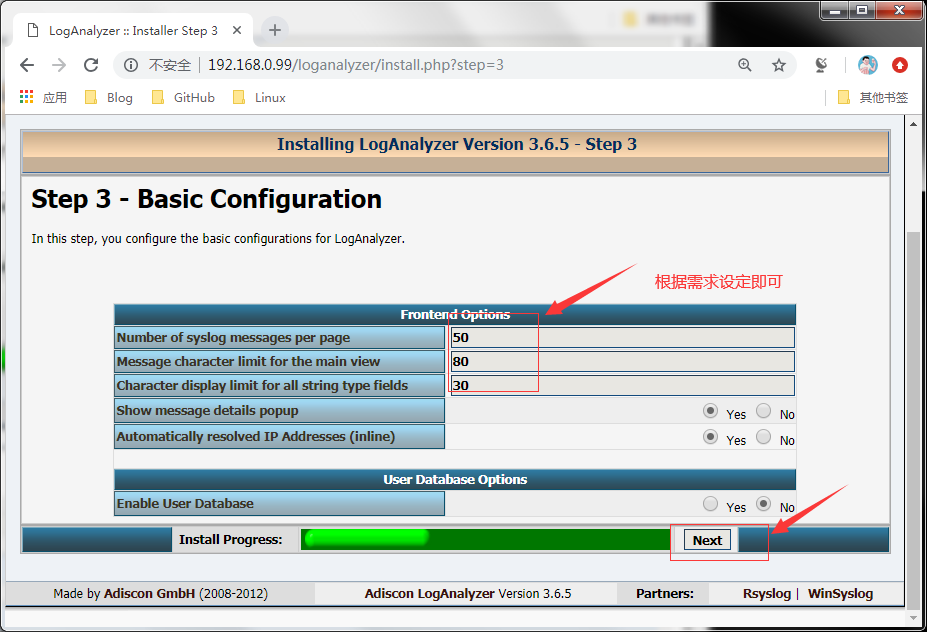The image size is (927, 632).
Task: Select No for Show message details popup
Action: pos(763,411)
